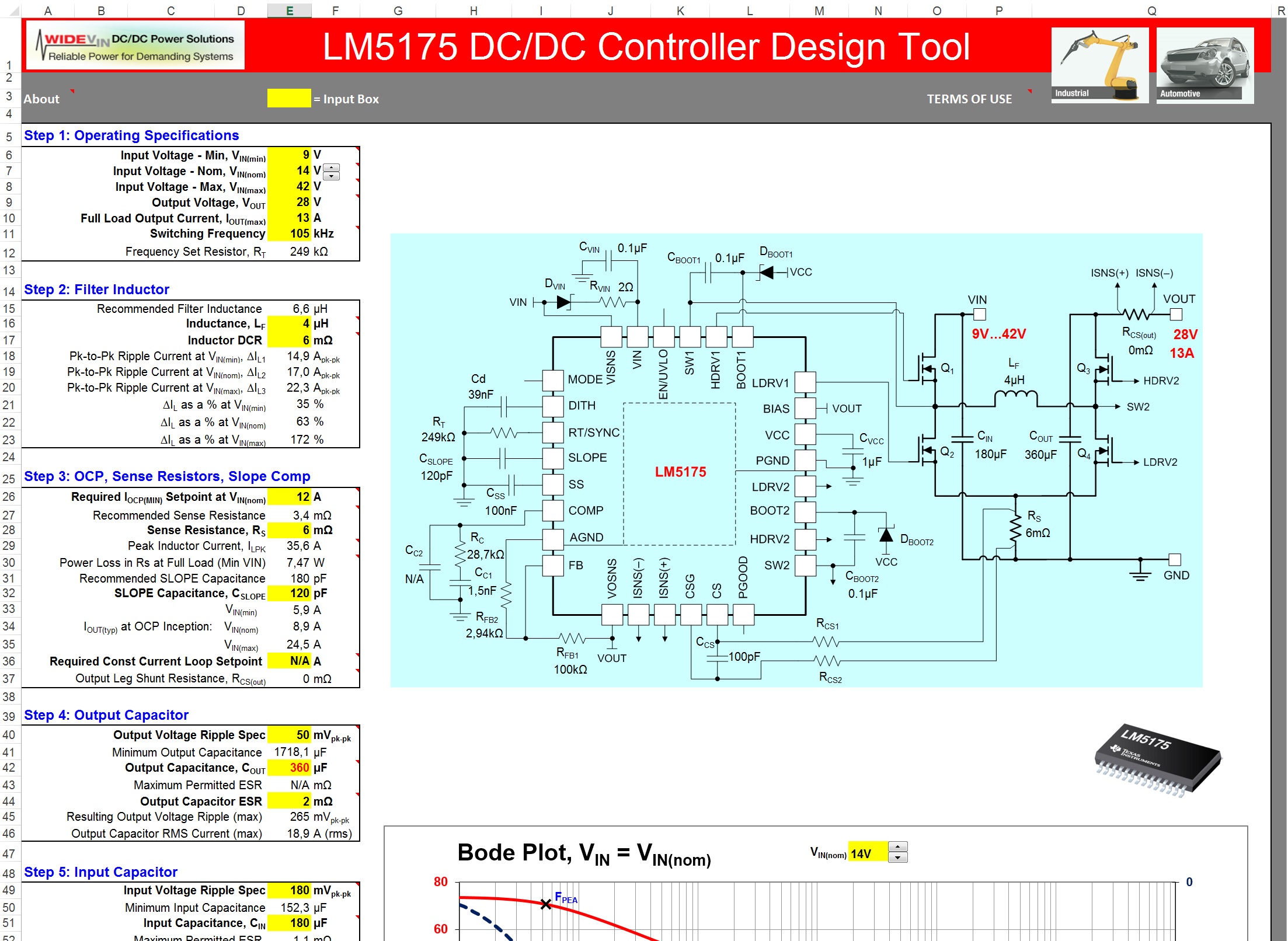The height and width of the screenshot is (941, 1288).
Task: Select the yellow Input Box legend cell
Action: [289, 98]
